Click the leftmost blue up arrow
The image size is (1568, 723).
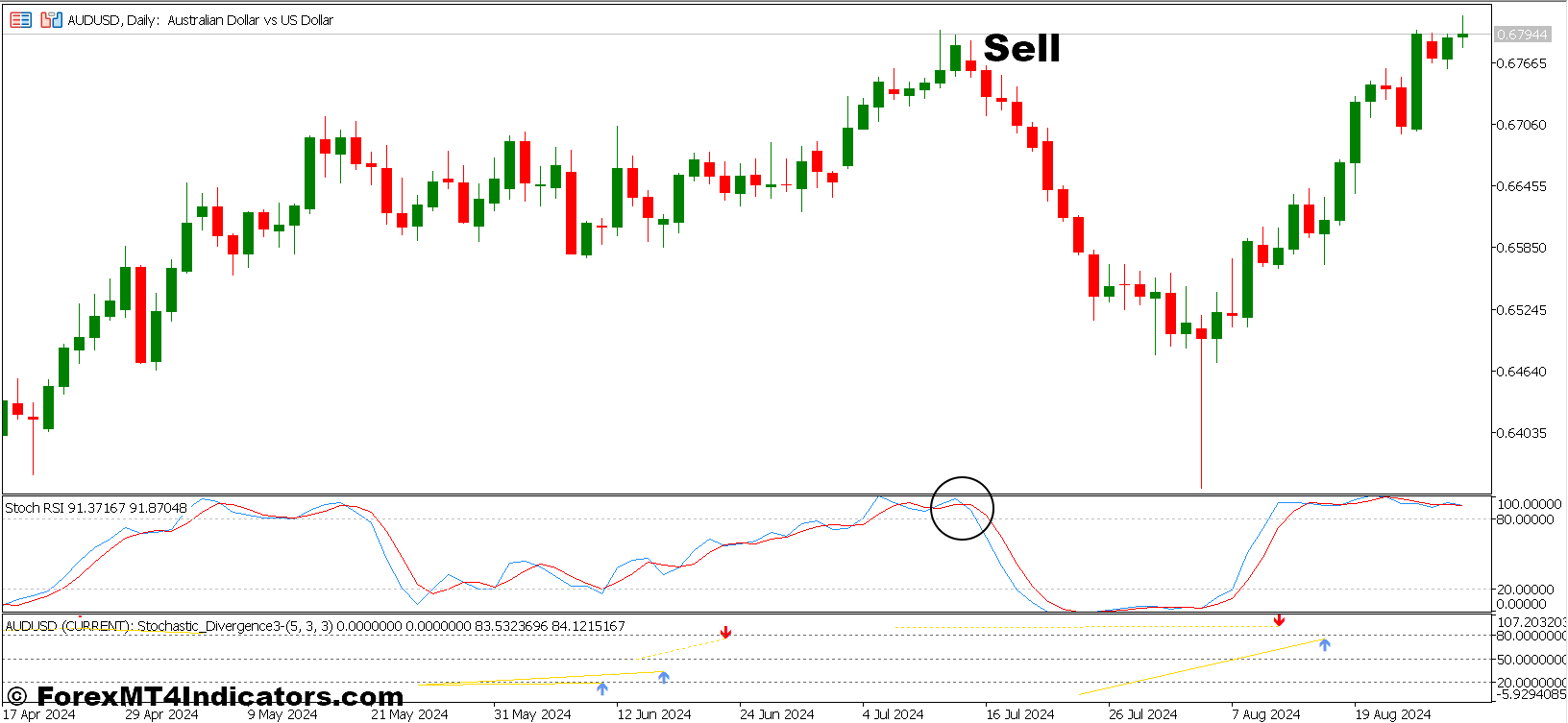(602, 688)
